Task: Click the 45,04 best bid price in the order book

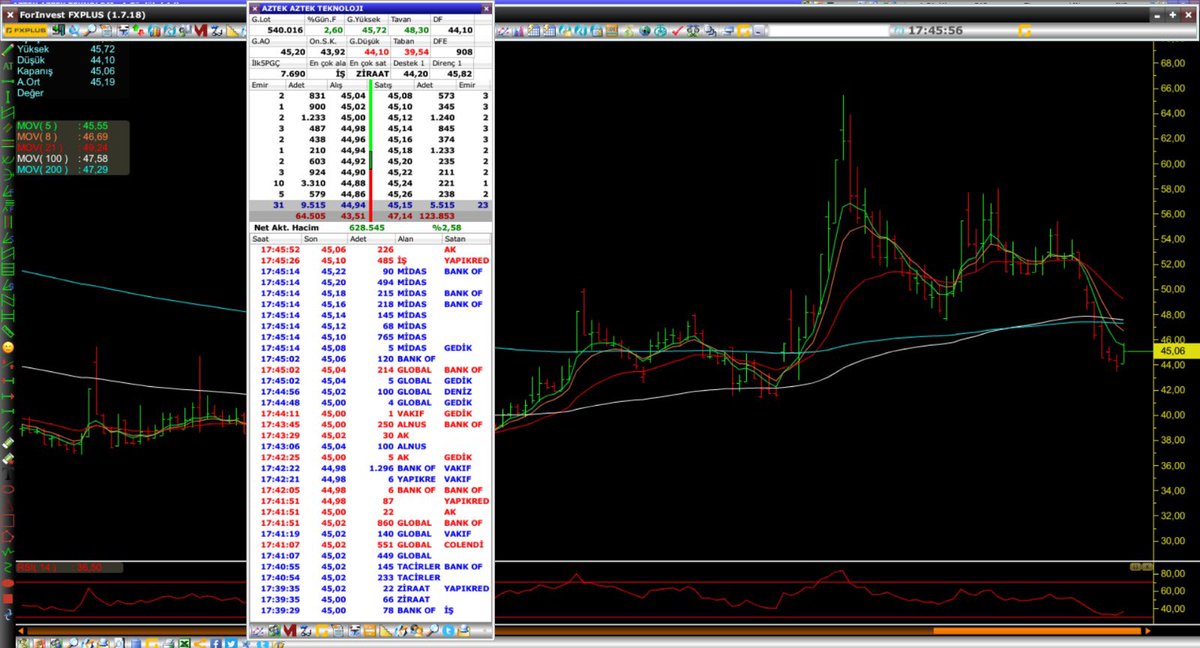Action: point(353,96)
